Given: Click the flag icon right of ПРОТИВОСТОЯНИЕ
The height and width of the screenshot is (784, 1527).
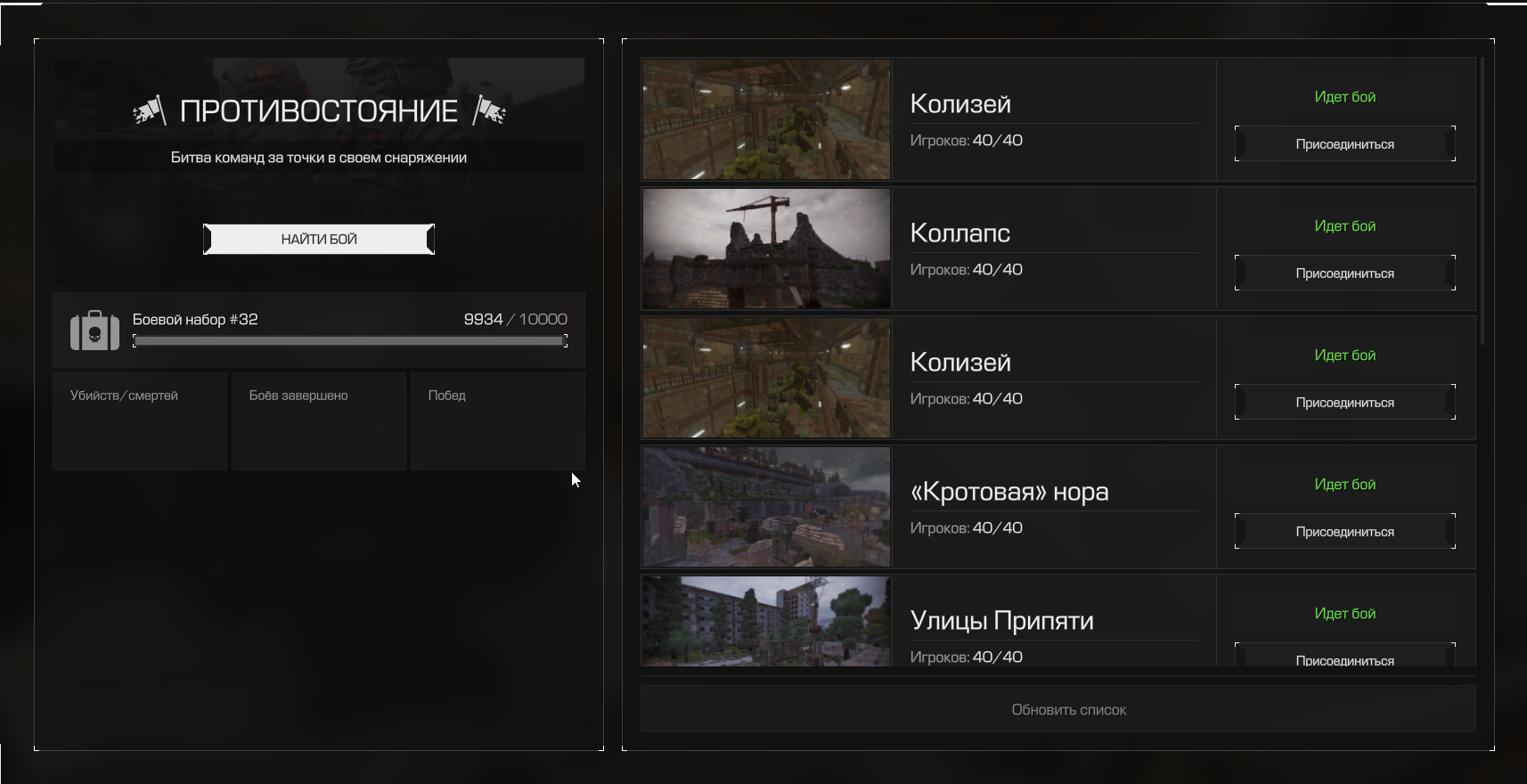Looking at the screenshot, I should click(489, 110).
